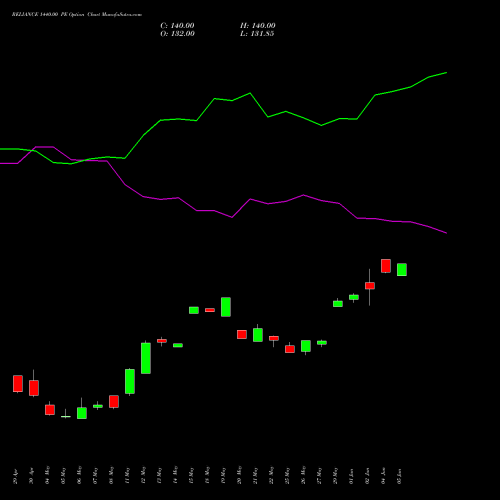Click the '04 Jun' date label
500x500 pixels.
coord(383,476)
